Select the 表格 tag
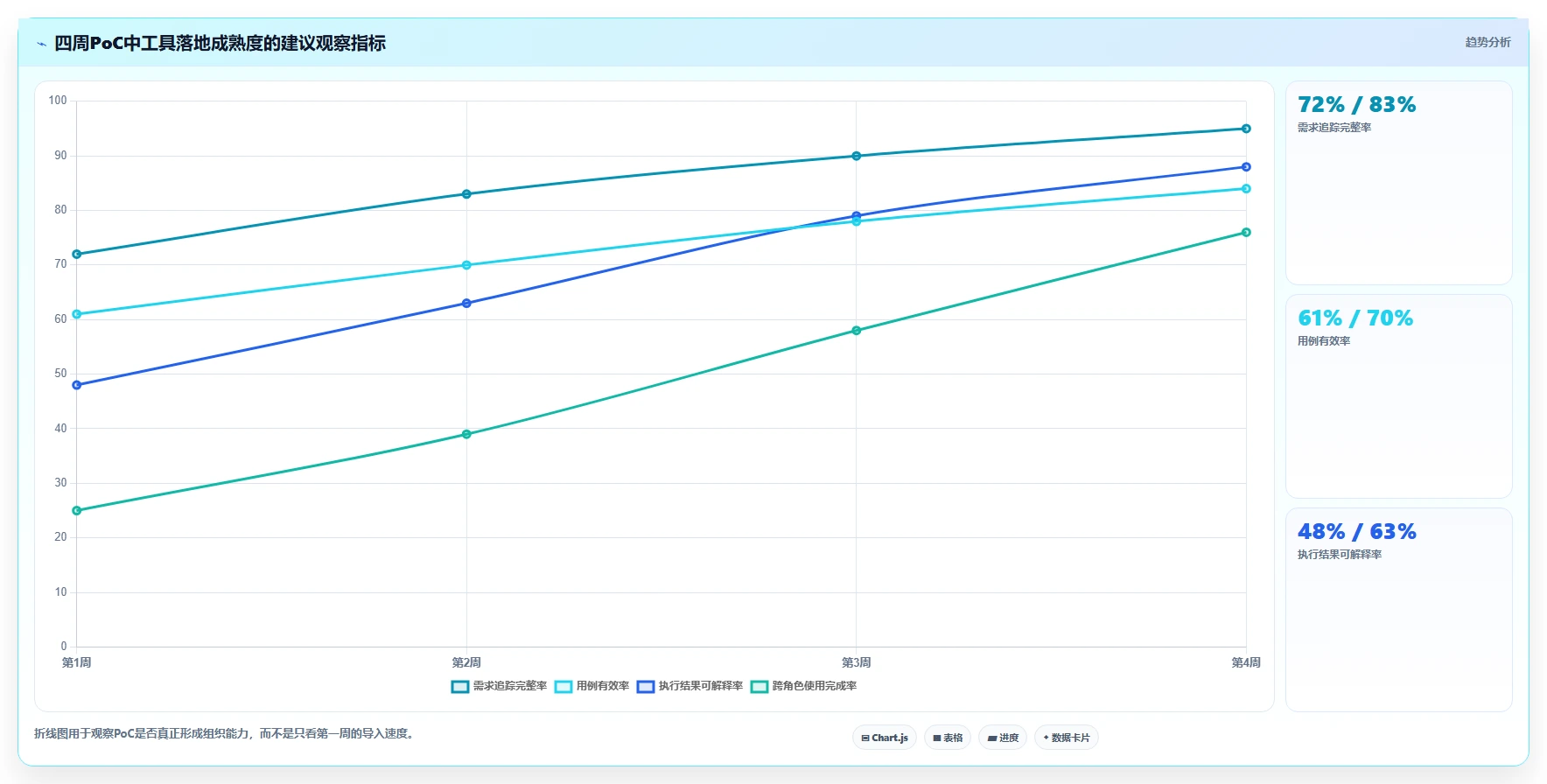The image size is (1547, 784). 948,738
